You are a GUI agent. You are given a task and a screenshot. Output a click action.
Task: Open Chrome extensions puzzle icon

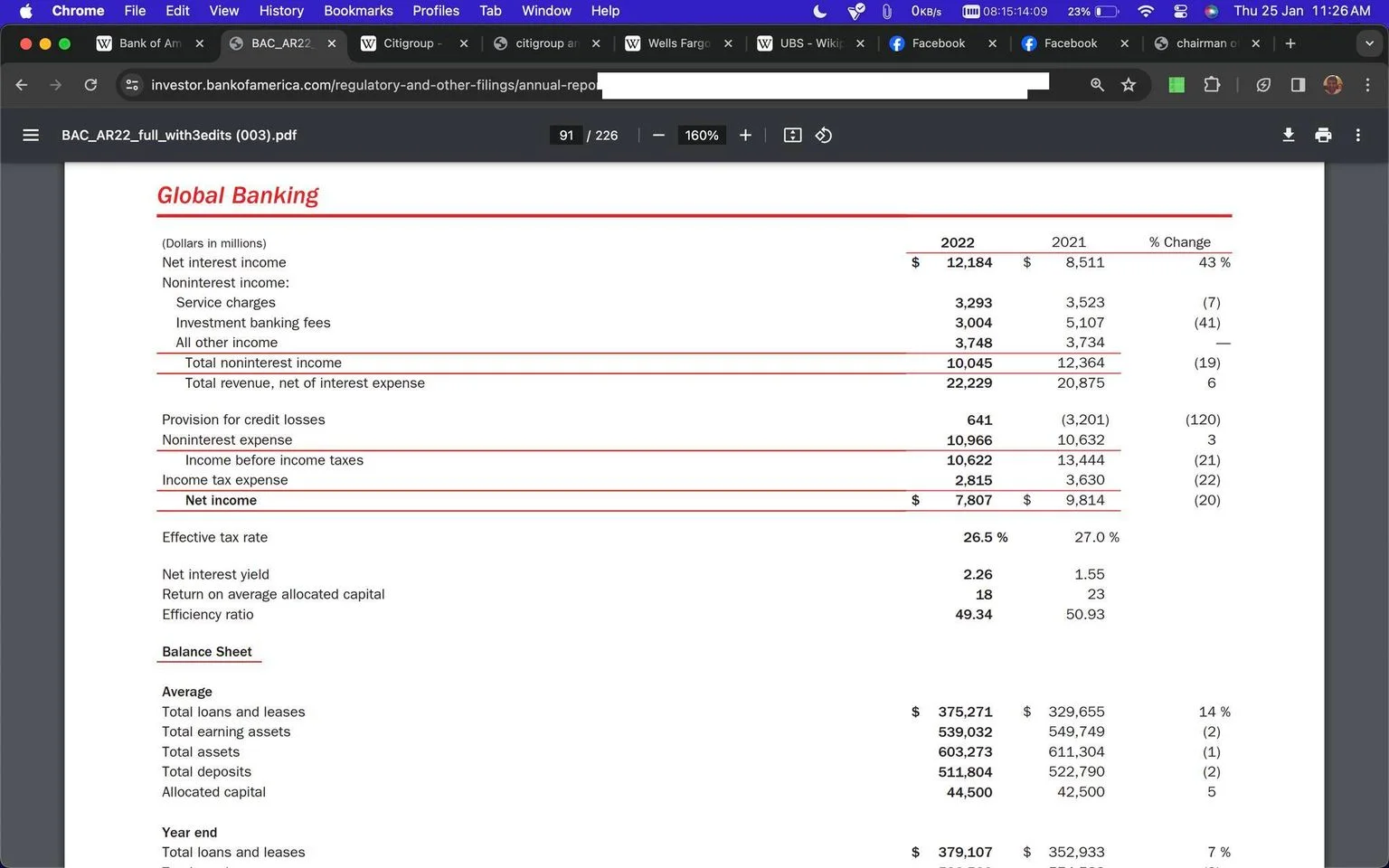coord(1212,84)
